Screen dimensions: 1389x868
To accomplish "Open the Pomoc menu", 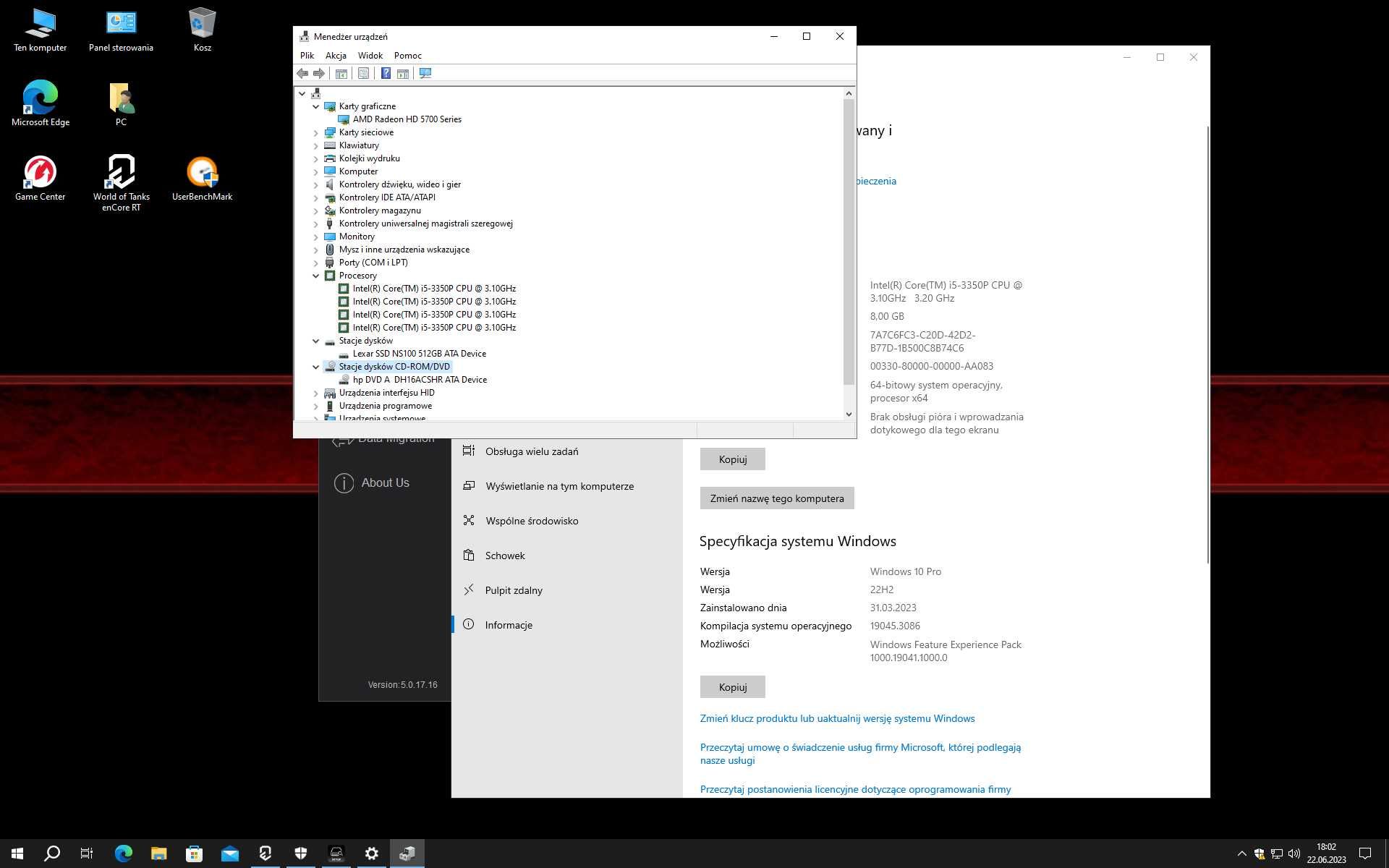I will [407, 55].
